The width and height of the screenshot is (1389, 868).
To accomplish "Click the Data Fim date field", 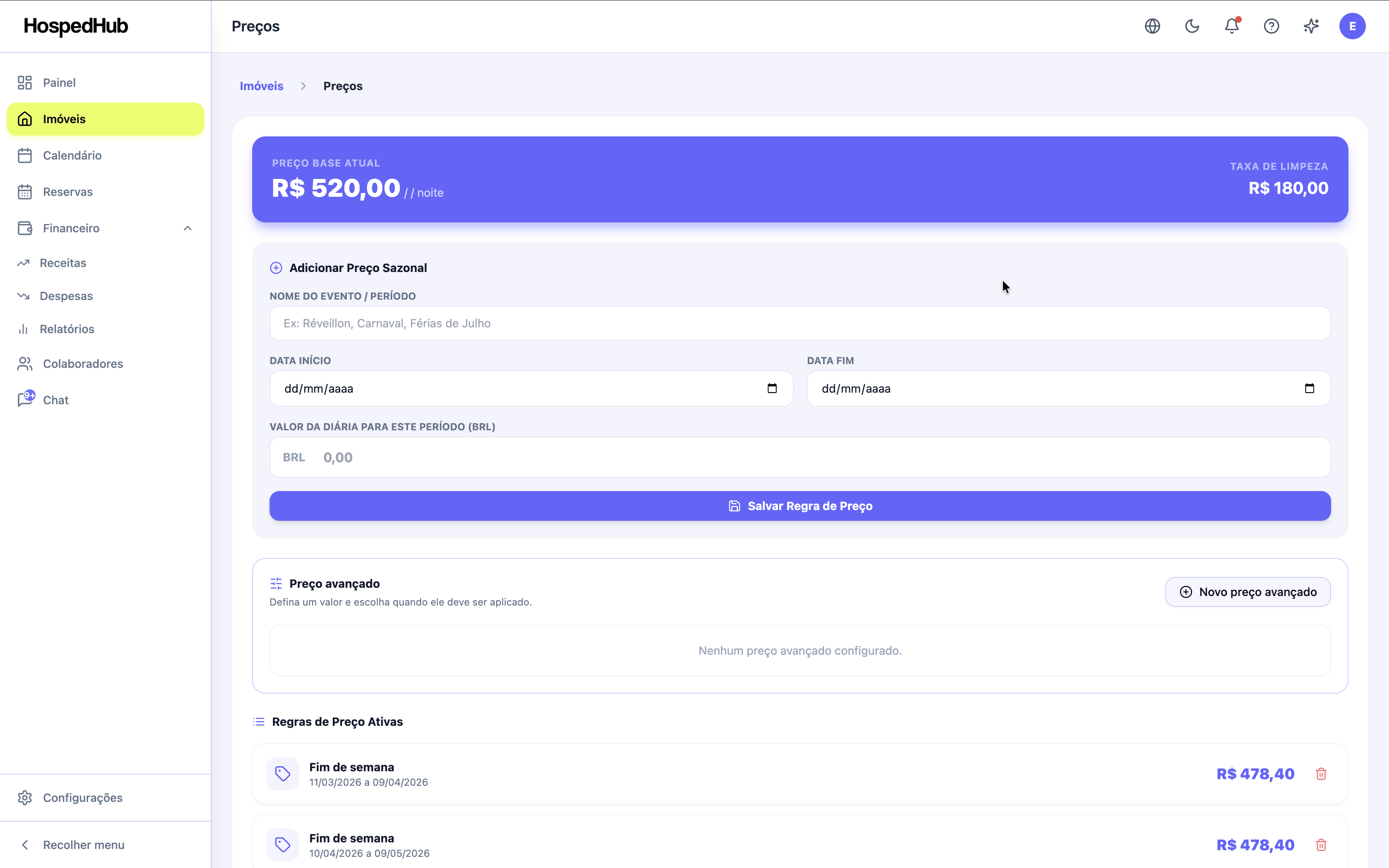I will pyautogui.click(x=1068, y=389).
